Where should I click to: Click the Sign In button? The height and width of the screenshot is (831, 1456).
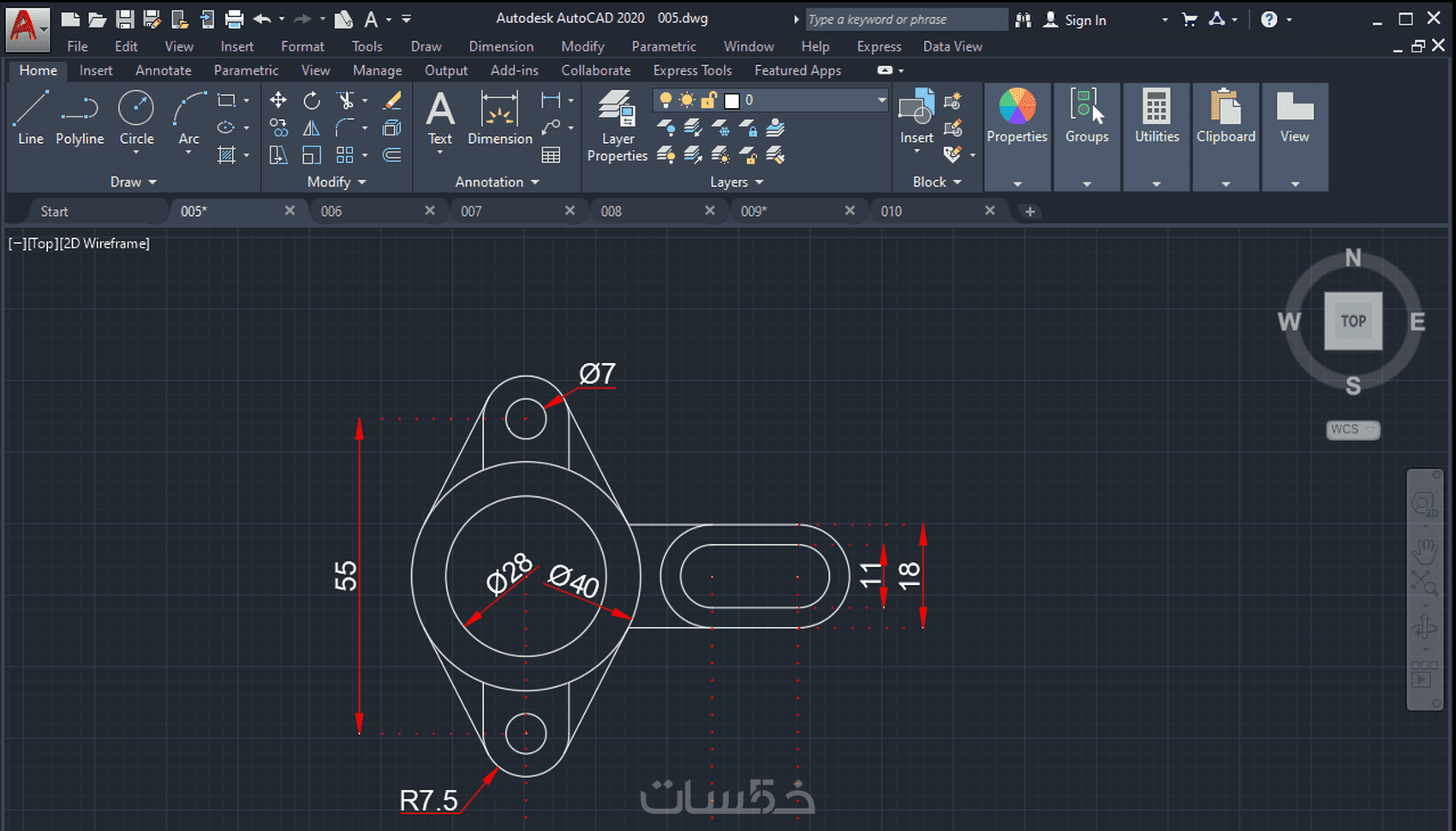click(x=1076, y=20)
